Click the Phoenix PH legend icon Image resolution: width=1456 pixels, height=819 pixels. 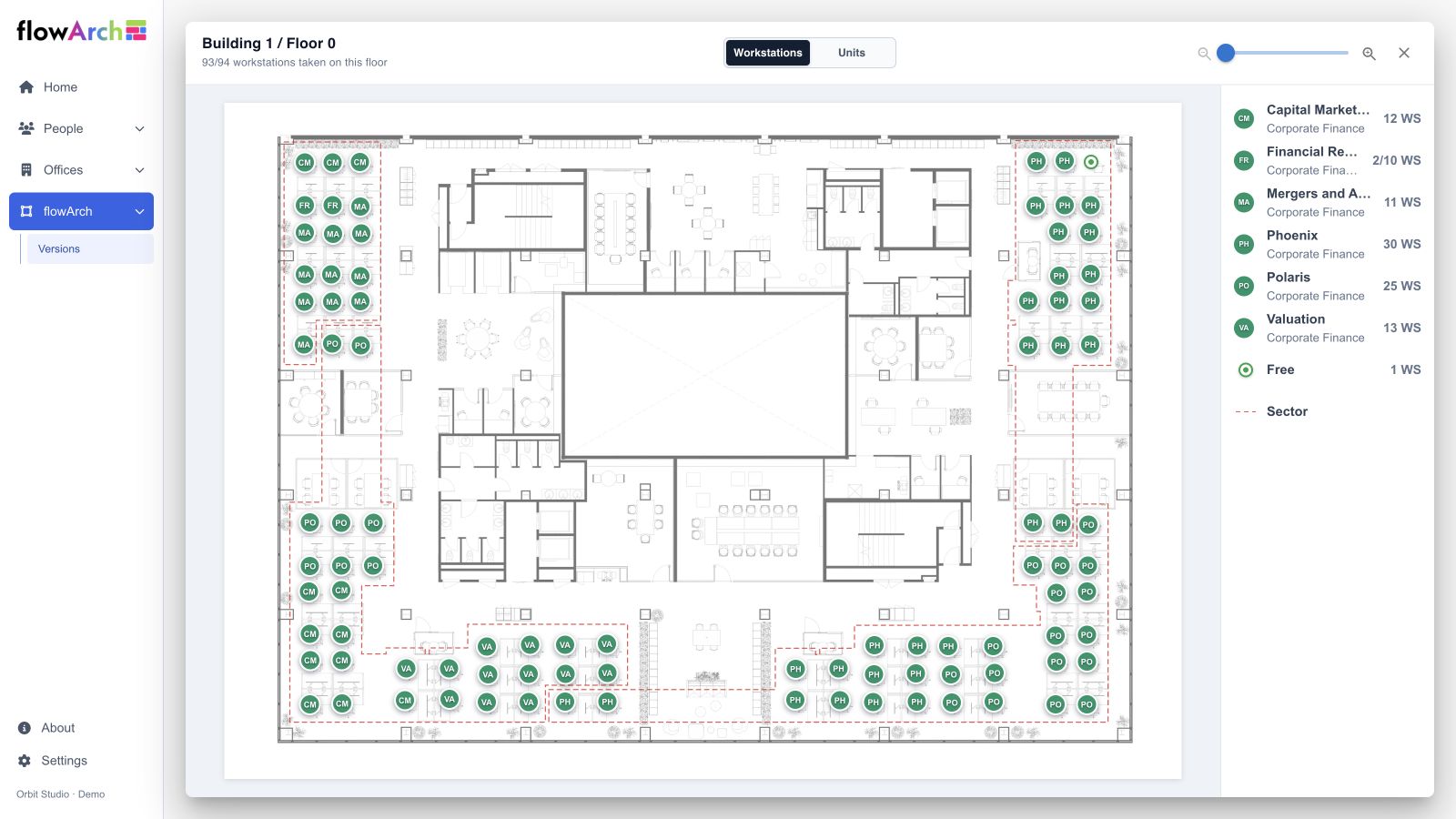click(1244, 244)
